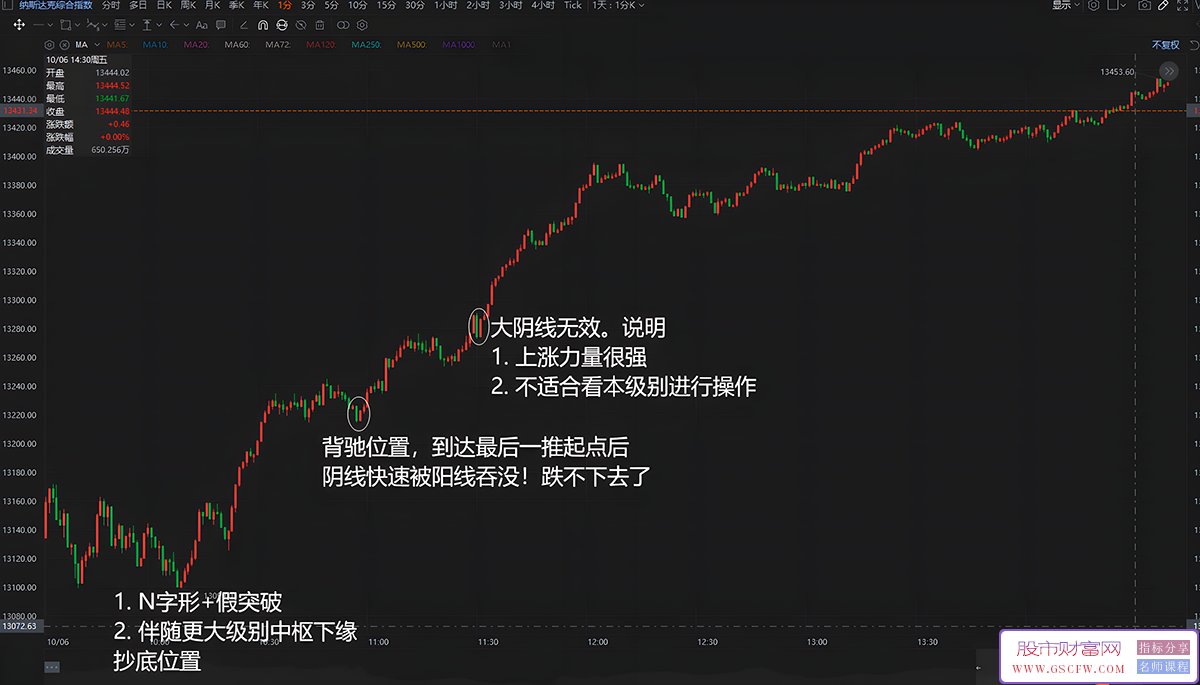Screen dimensions: 1200x685
Task: Select the 15分 timeframe
Action: click(386, 5)
